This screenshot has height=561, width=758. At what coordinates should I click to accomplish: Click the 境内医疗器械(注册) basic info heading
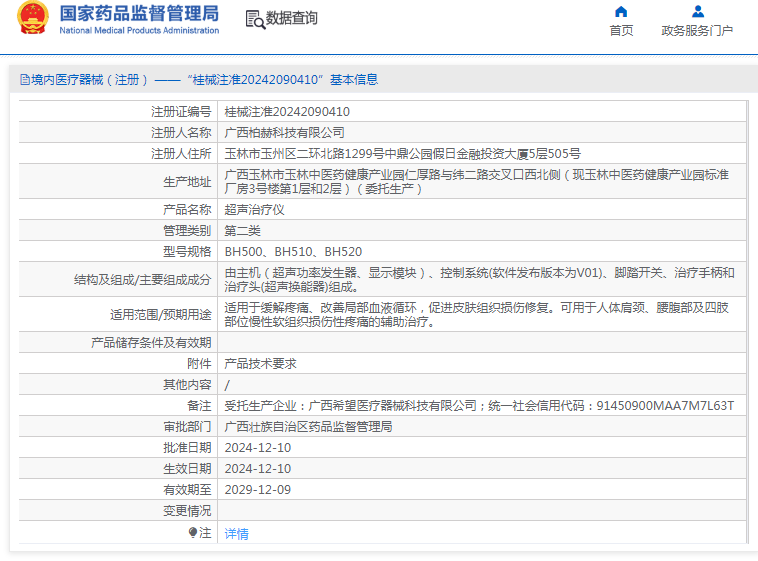tap(199, 80)
